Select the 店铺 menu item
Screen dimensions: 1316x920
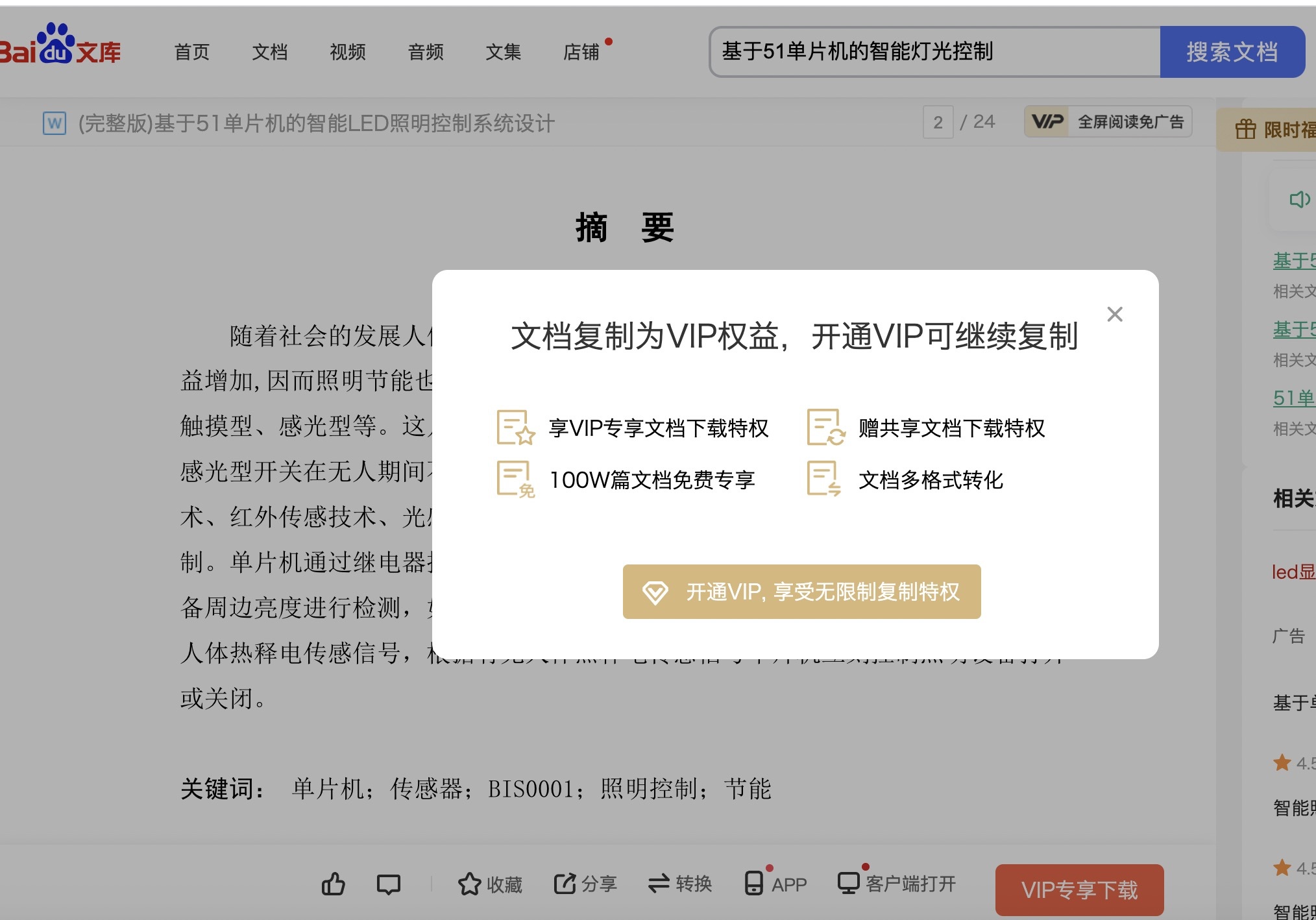[583, 53]
